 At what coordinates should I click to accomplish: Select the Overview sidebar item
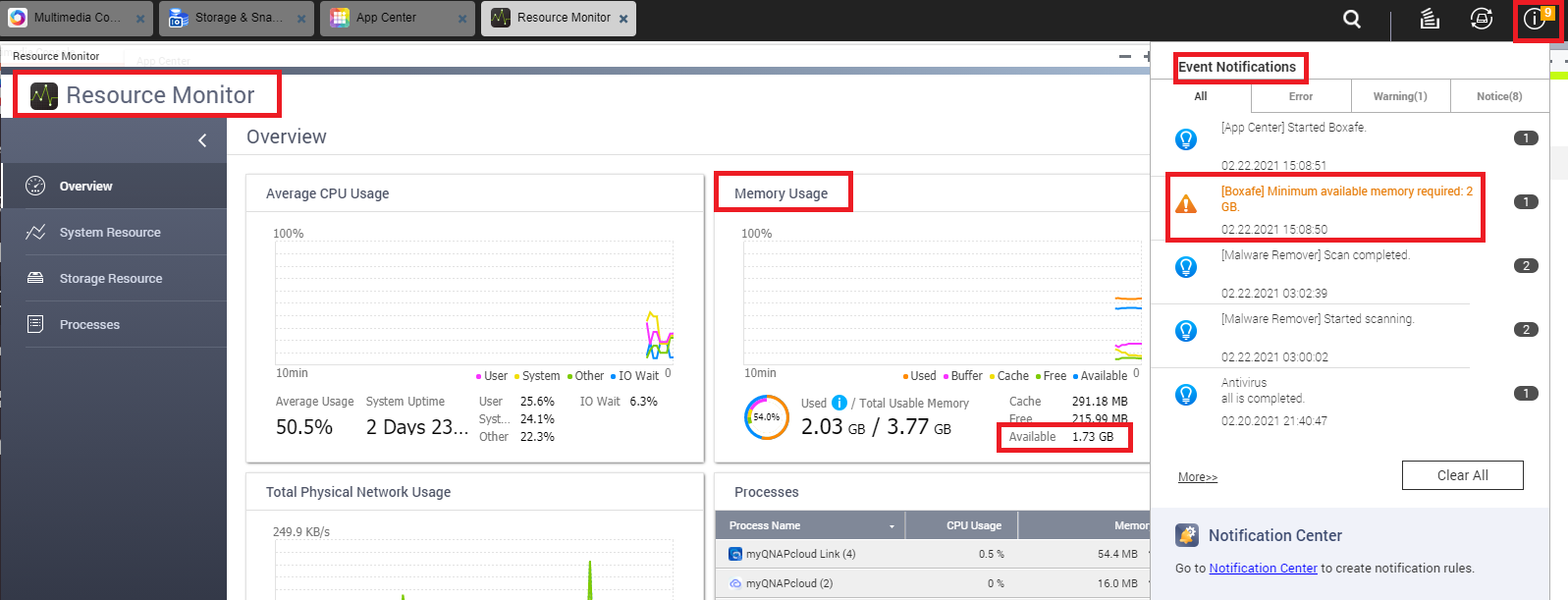point(114,186)
